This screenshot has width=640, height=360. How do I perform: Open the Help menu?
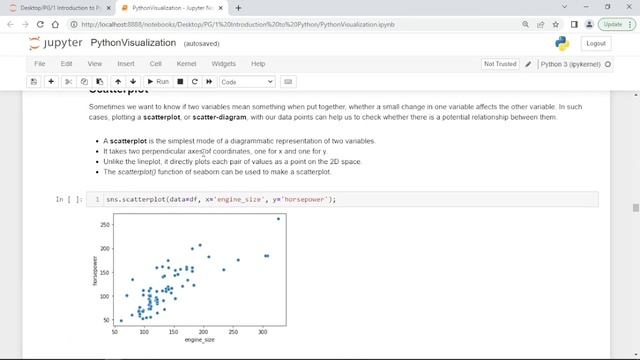pos(258,64)
